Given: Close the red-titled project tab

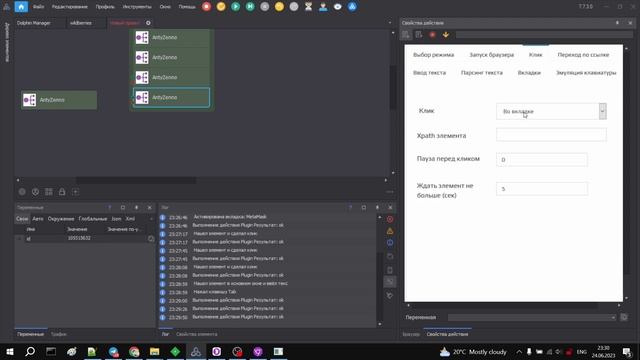Looking at the screenshot, I should [148, 23].
